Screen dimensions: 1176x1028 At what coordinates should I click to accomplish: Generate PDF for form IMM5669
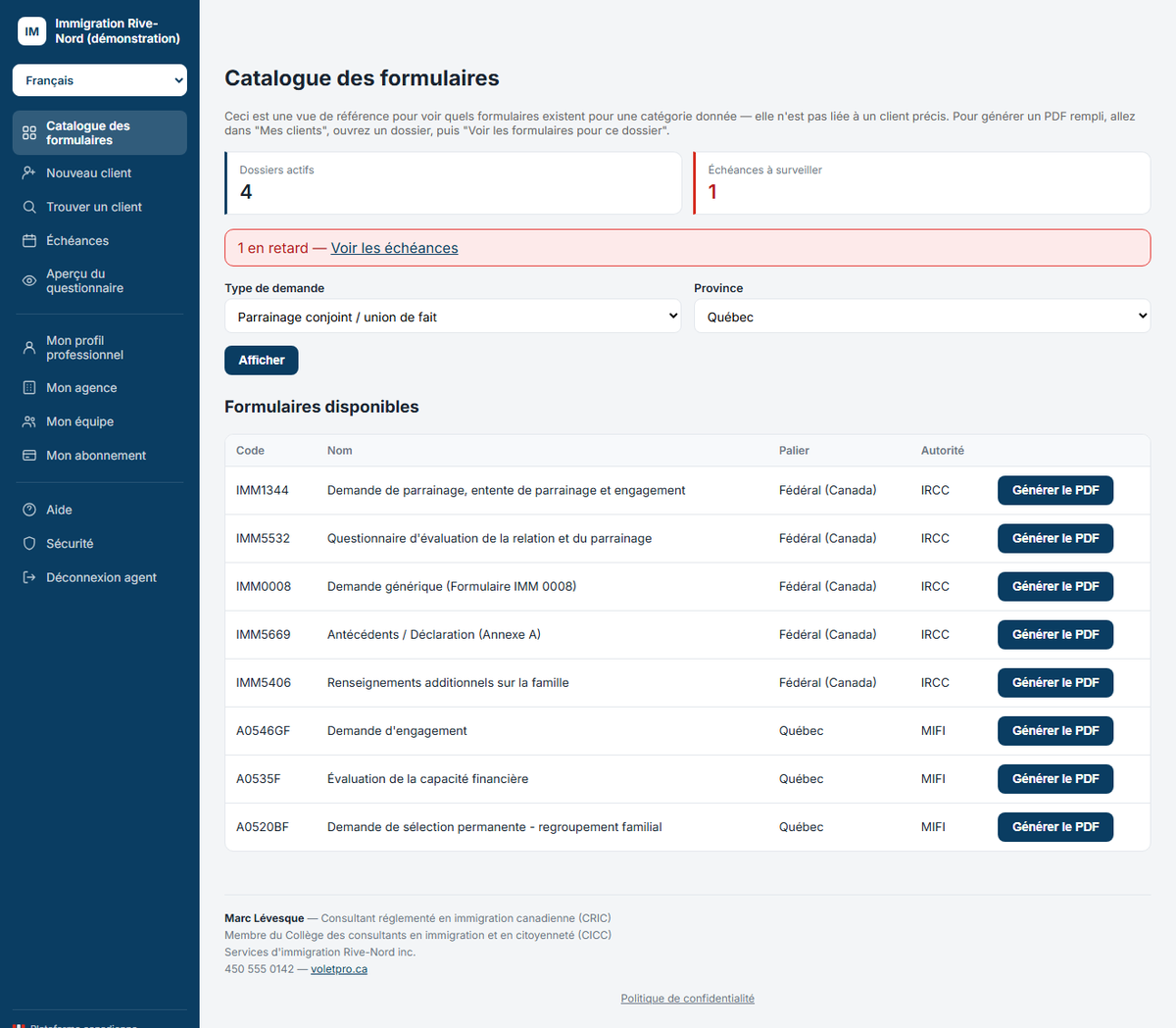1055,634
